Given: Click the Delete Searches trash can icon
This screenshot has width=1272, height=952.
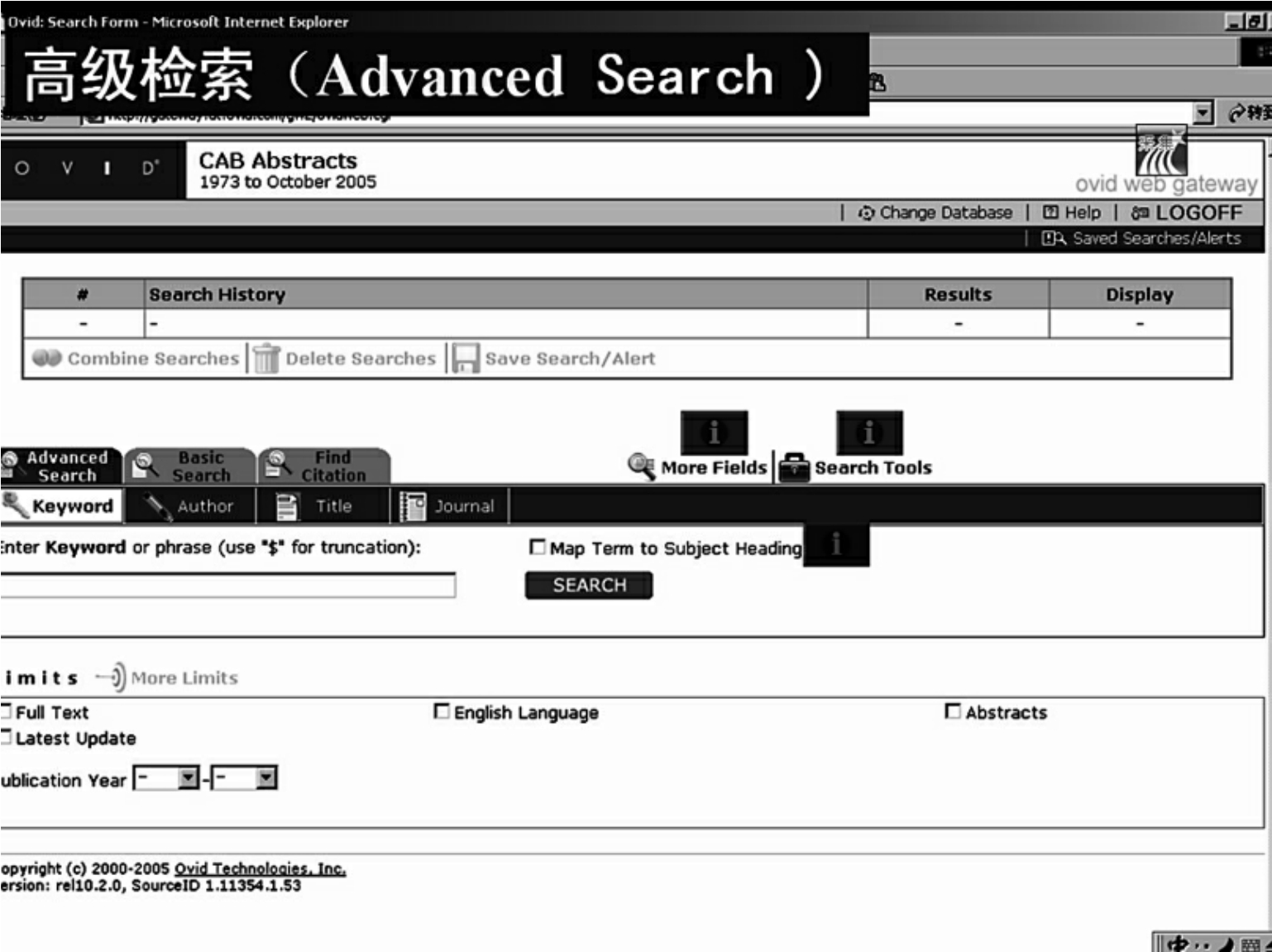Looking at the screenshot, I should click(x=266, y=358).
